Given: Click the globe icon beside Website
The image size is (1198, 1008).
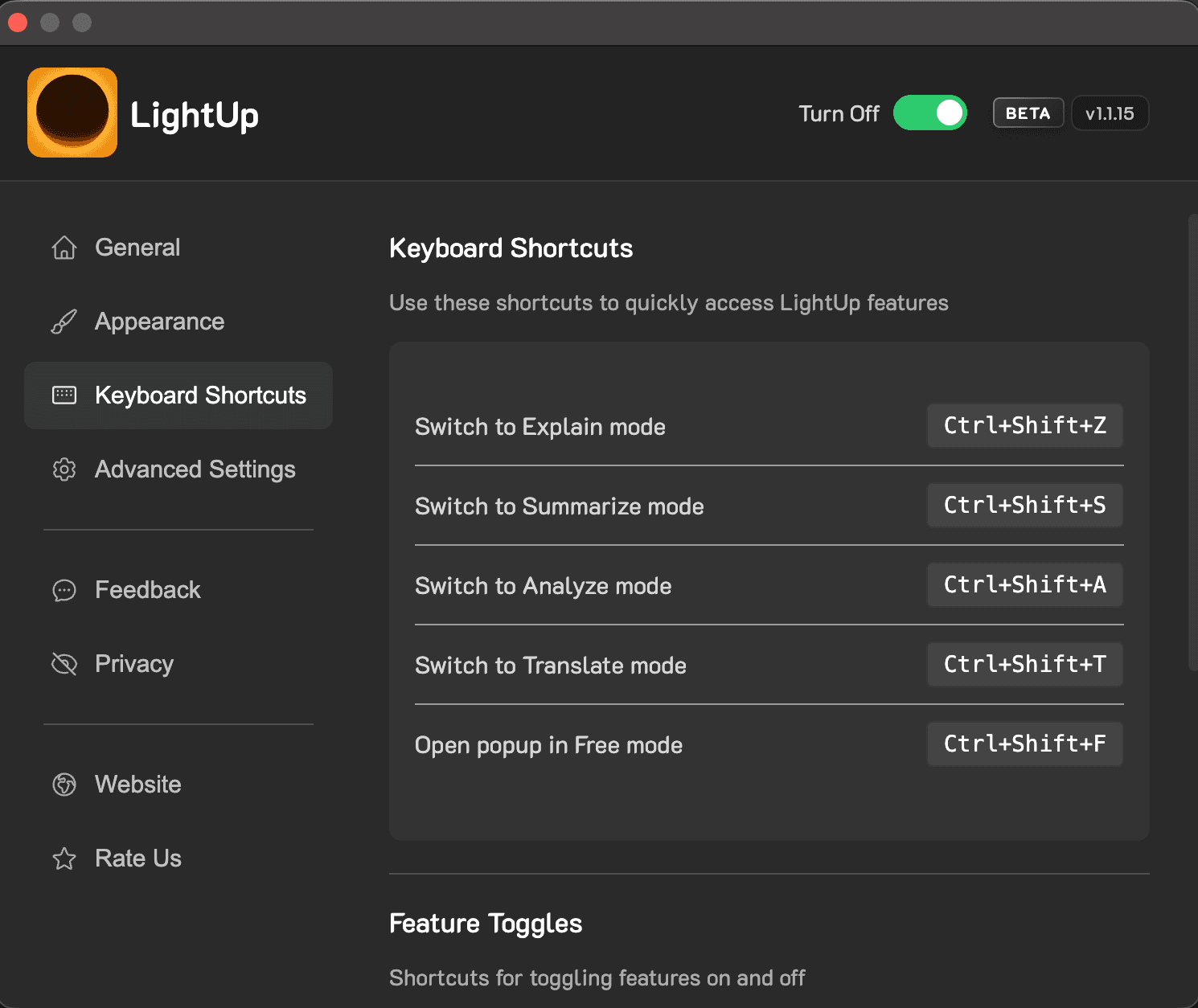Looking at the screenshot, I should click(x=64, y=785).
